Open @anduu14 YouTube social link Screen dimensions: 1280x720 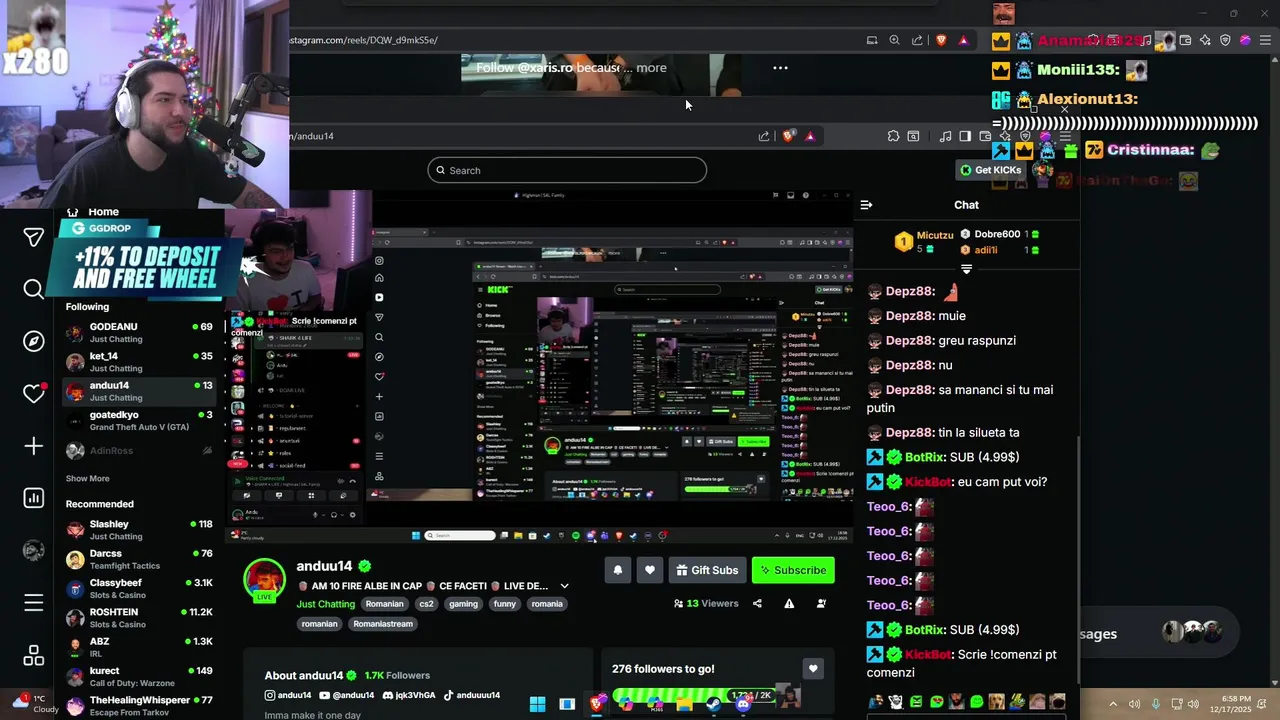click(x=347, y=695)
